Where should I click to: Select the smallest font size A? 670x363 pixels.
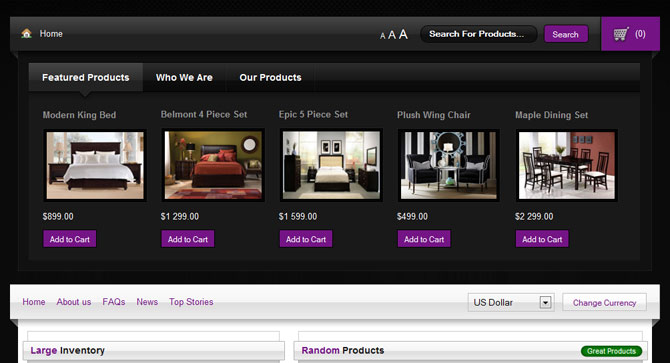tap(382, 36)
